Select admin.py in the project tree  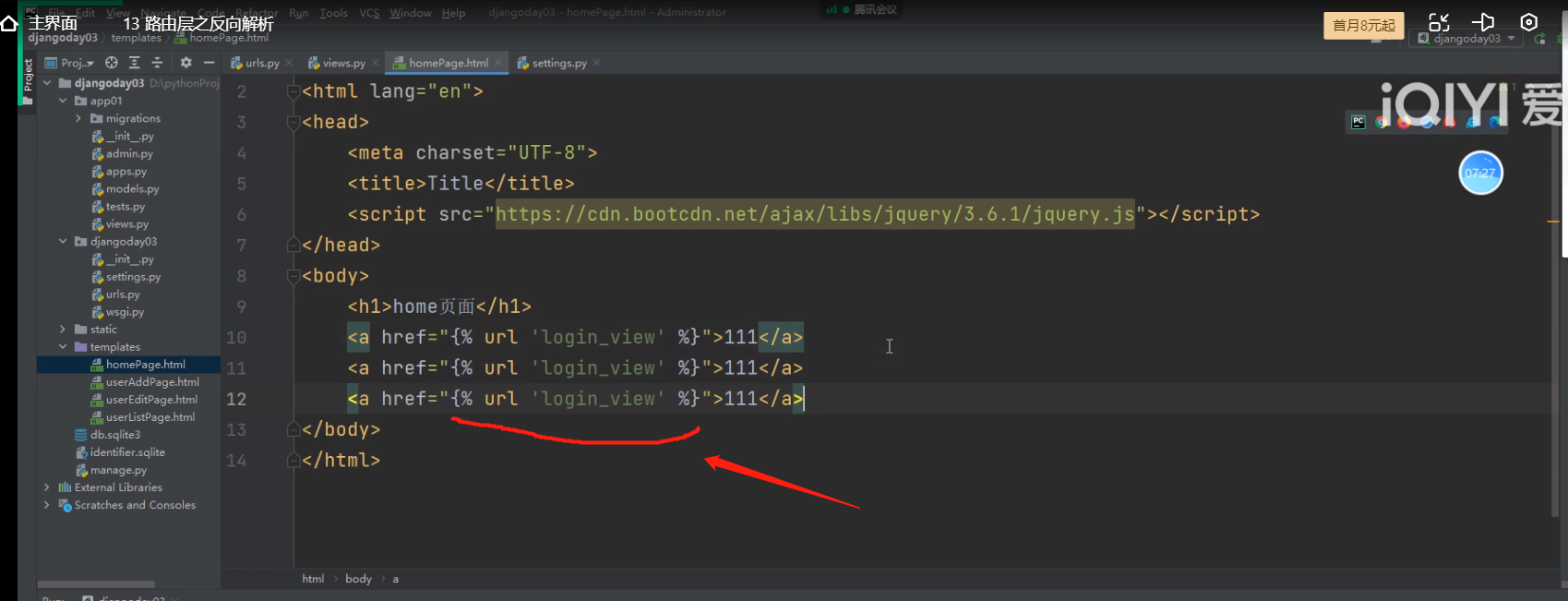(x=123, y=154)
